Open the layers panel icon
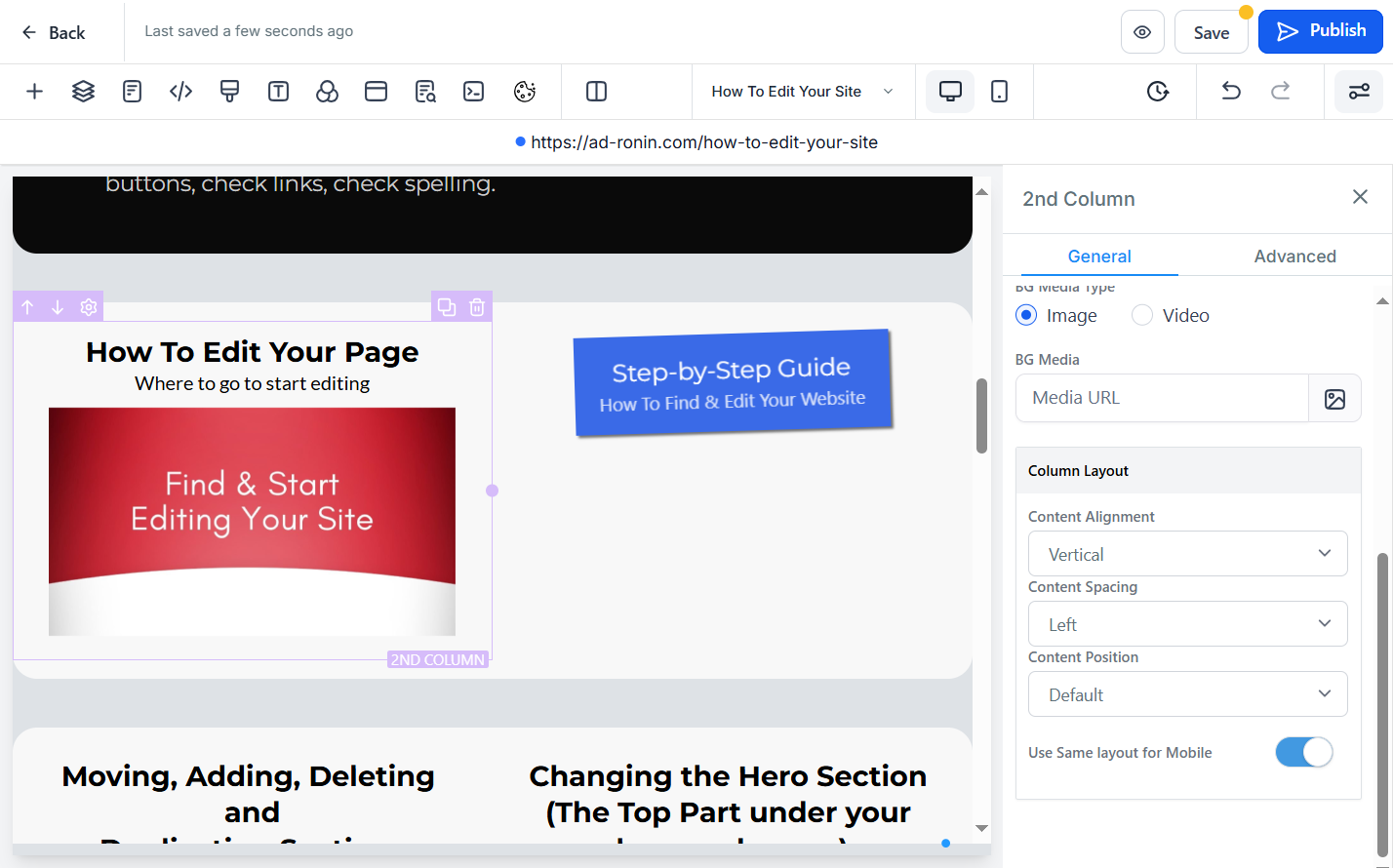The height and width of the screenshot is (868, 1393). (83, 92)
